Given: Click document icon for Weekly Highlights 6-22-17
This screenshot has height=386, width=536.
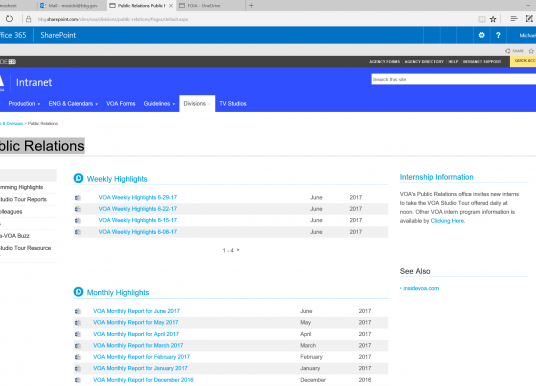Looking at the screenshot, I should pos(78,209).
